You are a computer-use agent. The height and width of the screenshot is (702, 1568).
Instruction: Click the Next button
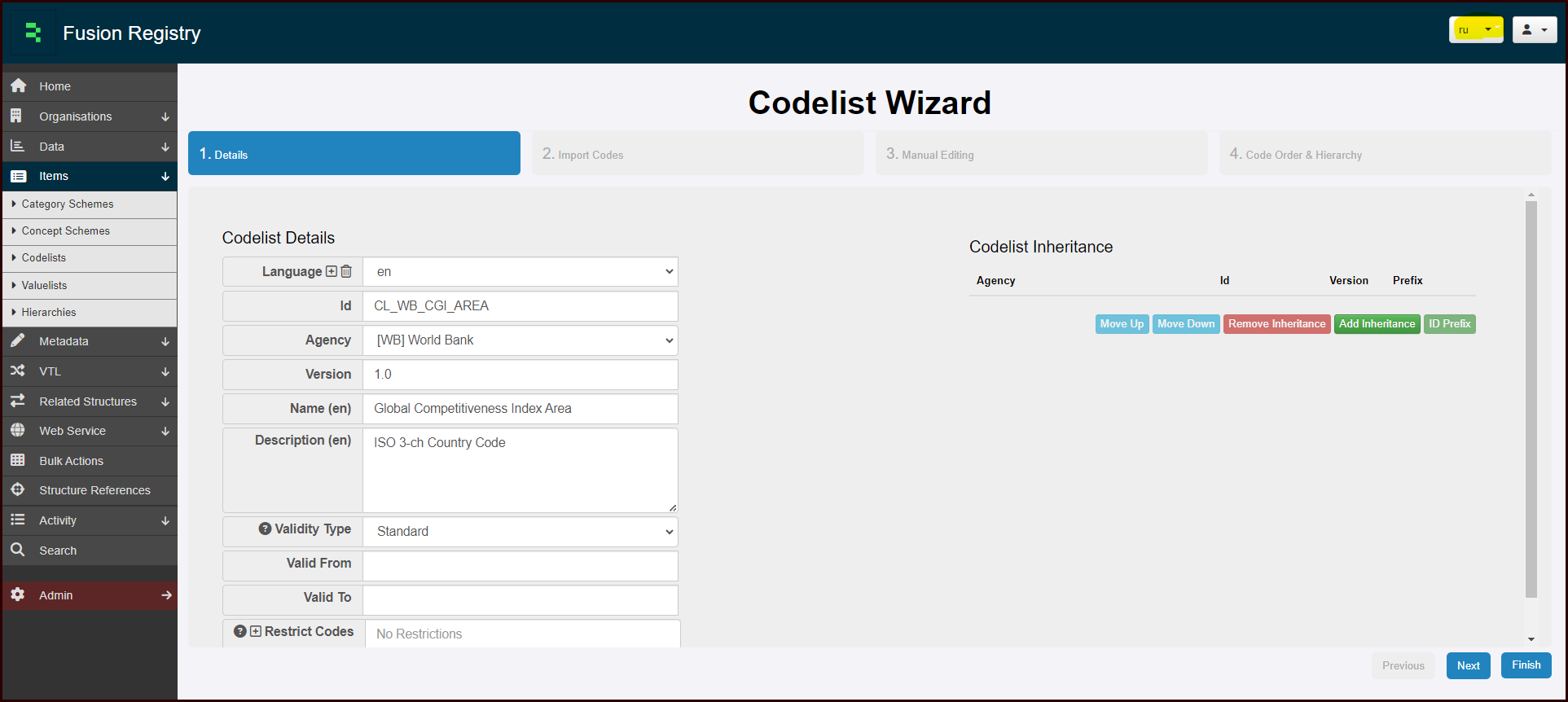[x=1468, y=665]
